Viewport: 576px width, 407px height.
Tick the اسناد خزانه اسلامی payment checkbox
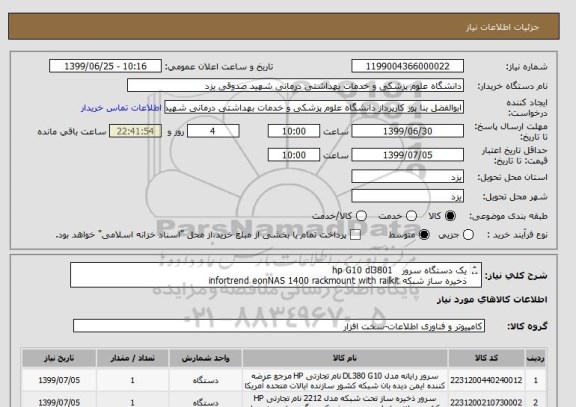(355, 235)
